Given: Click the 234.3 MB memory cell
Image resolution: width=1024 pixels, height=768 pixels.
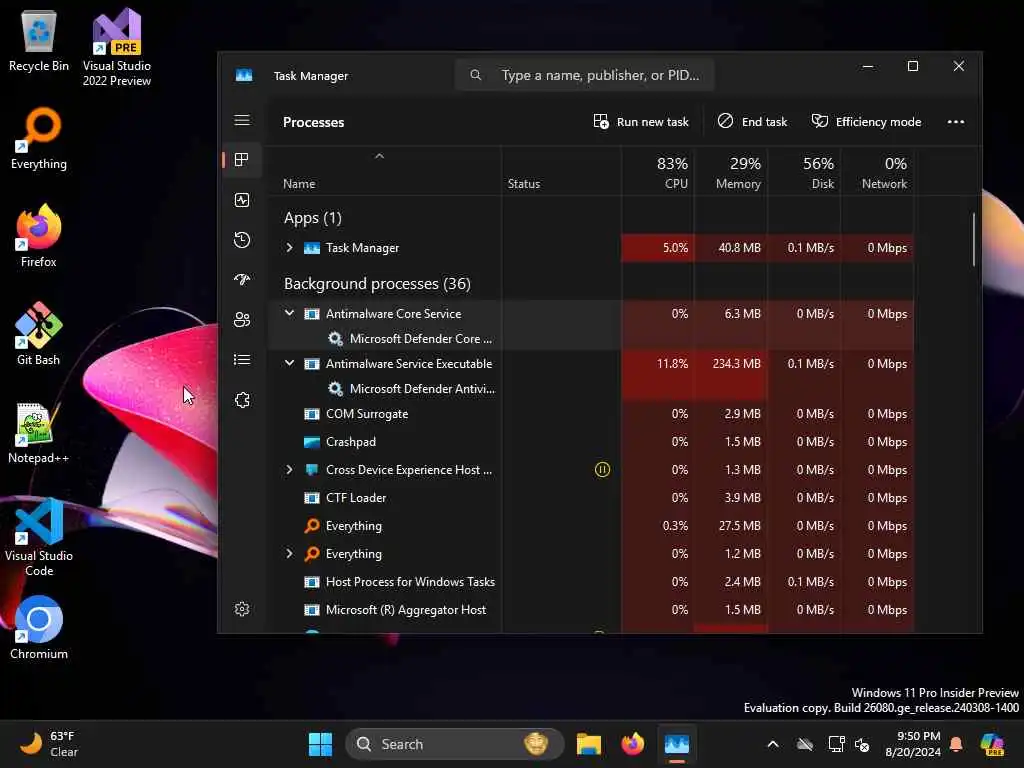Looking at the screenshot, I should 731,364.
